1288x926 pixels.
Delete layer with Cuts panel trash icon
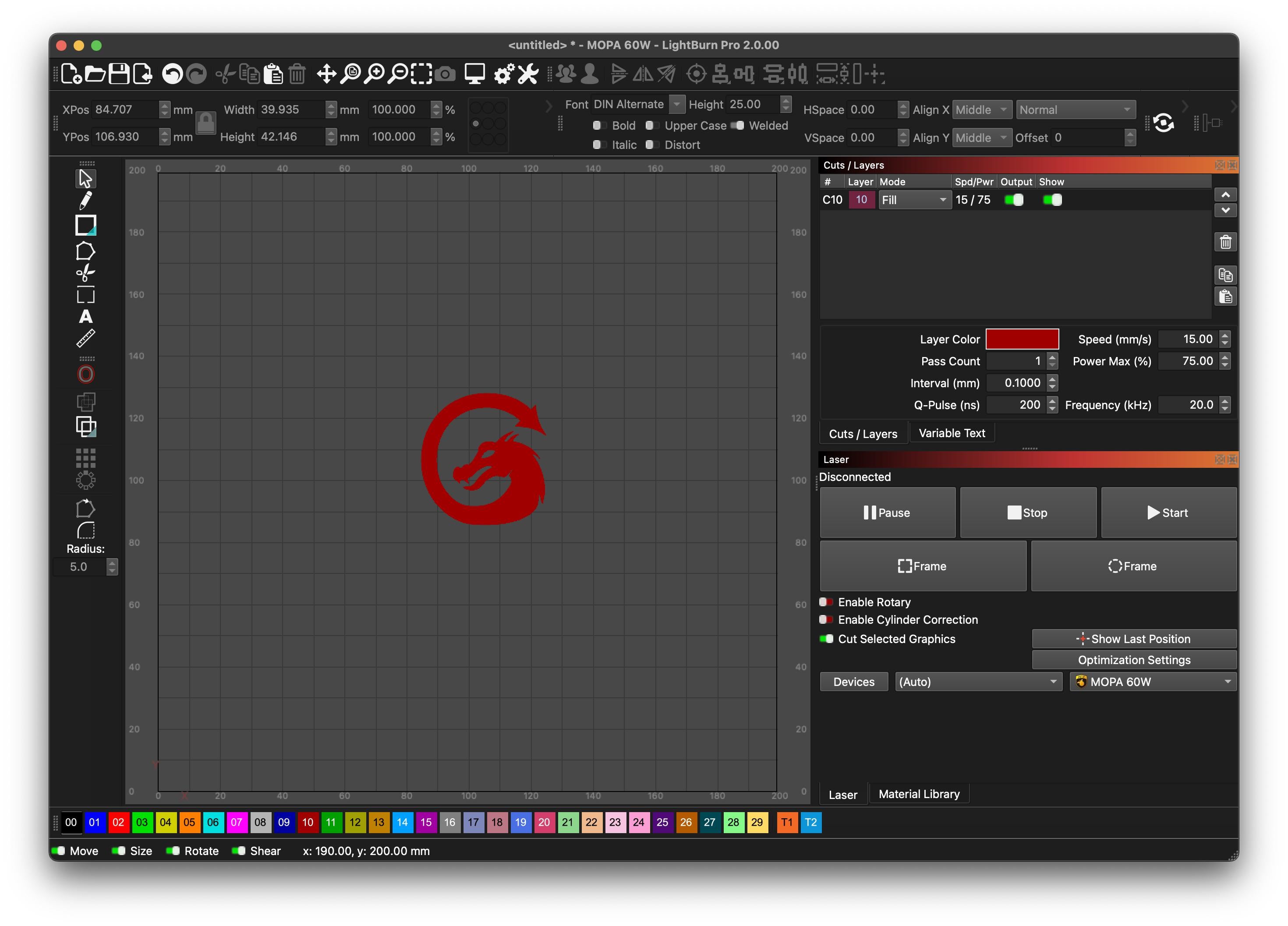pyautogui.click(x=1225, y=242)
